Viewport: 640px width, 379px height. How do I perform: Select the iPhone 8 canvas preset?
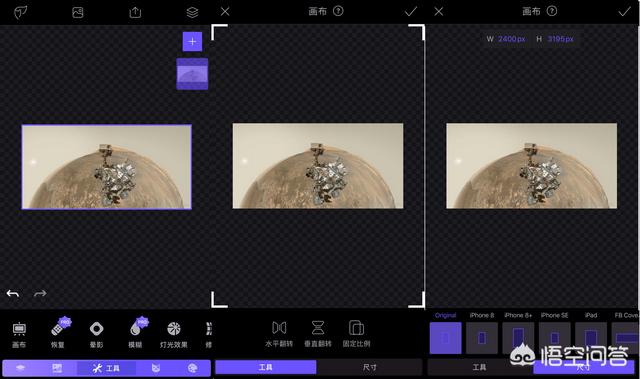coord(482,333)
